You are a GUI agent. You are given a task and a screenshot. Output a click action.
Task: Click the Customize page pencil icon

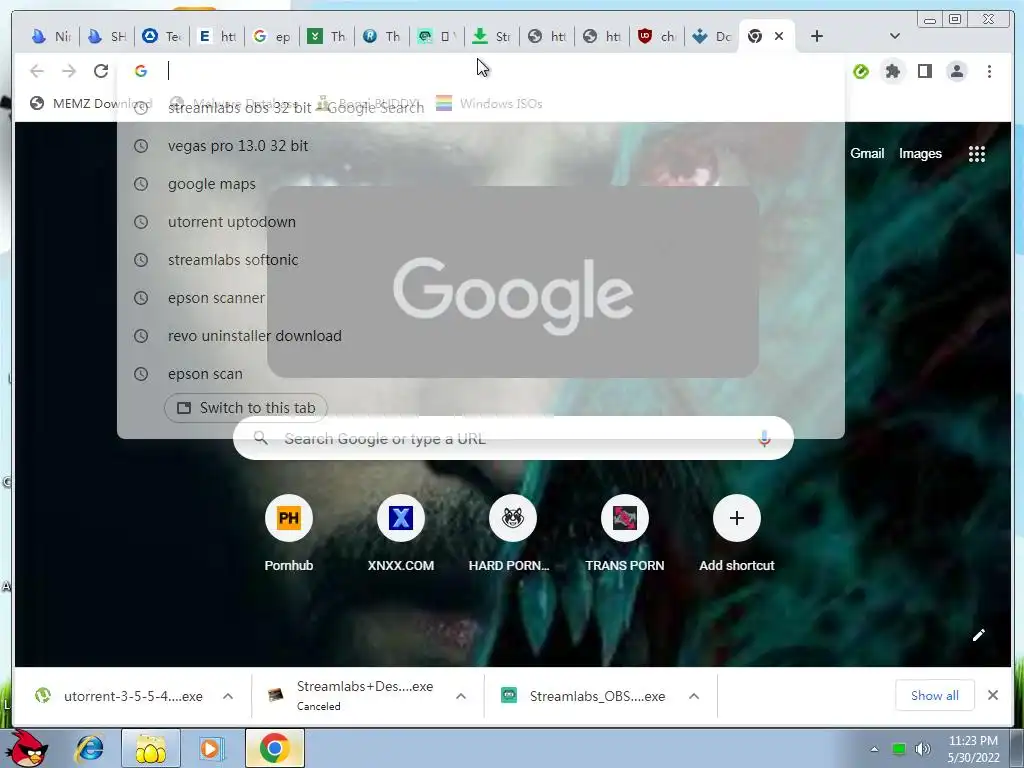point(978,635)
